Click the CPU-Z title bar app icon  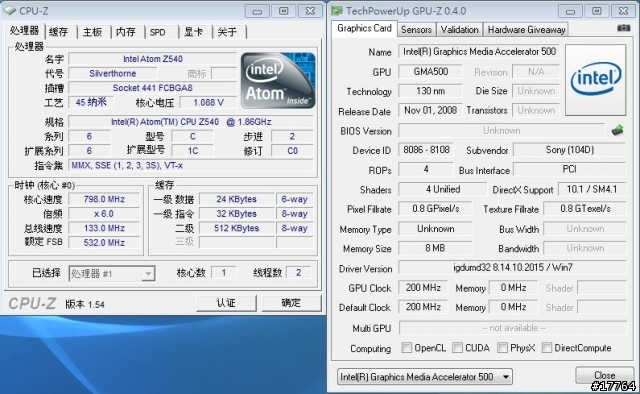(9, 10)
